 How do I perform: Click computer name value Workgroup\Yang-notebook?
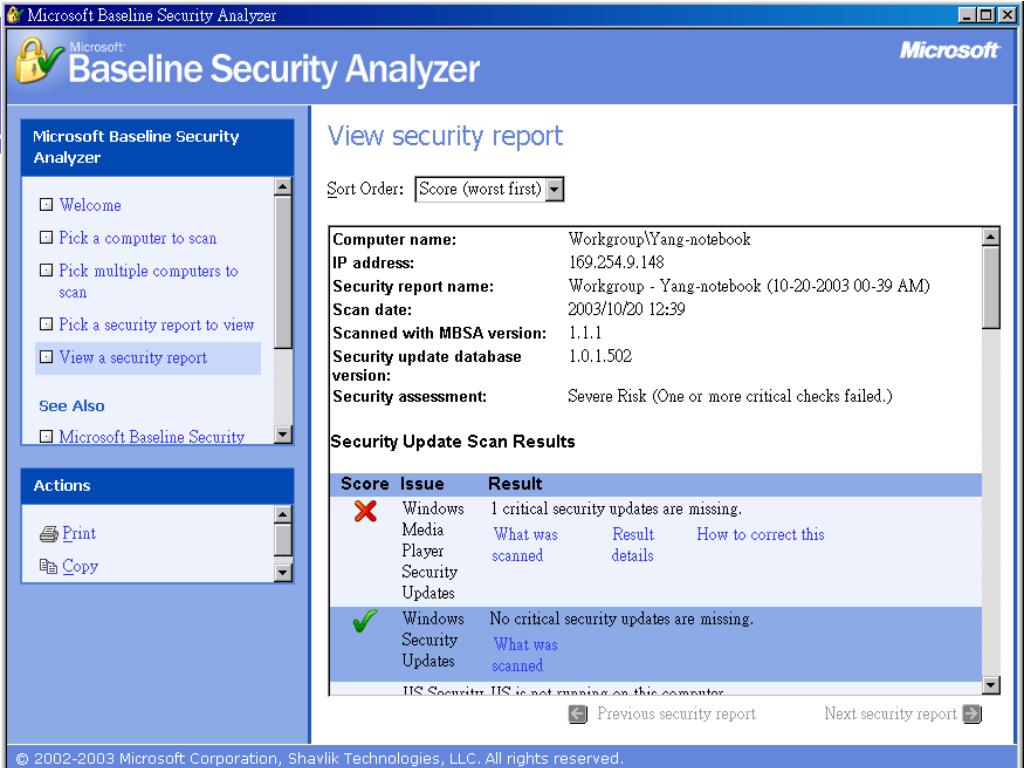pyautogui.click(x=659, y=240)
